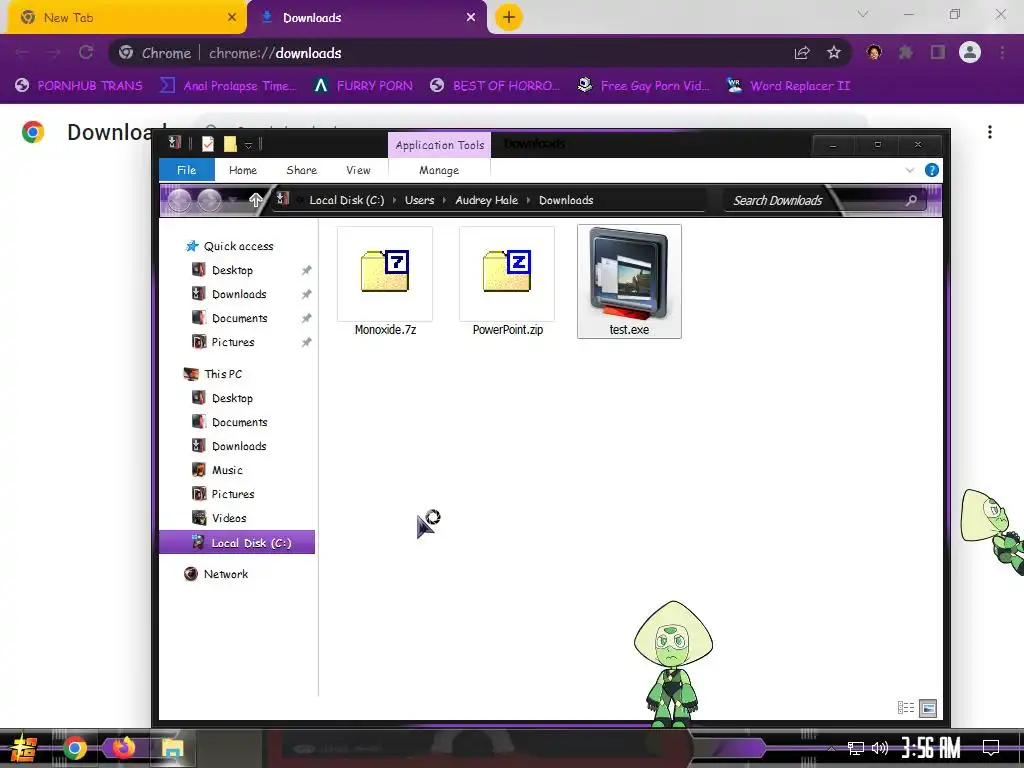Open Chrome profile avatar

[x=970, y=52]
